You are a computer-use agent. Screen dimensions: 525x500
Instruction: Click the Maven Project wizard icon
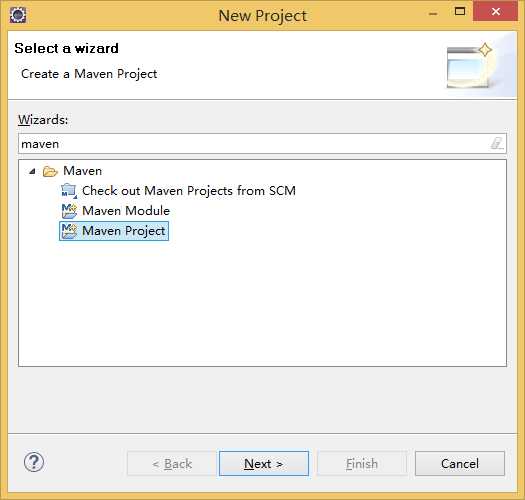click(x=69, y=231)
